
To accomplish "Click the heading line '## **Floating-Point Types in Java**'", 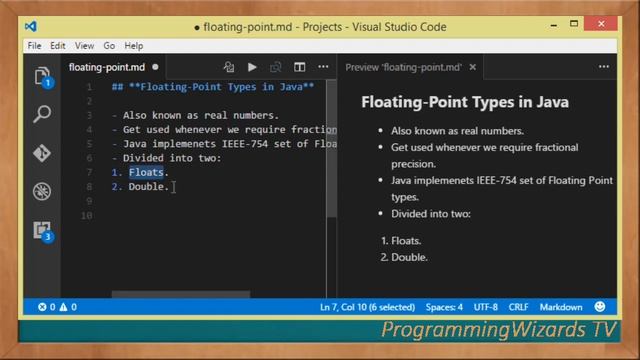I will click(213, 87).
